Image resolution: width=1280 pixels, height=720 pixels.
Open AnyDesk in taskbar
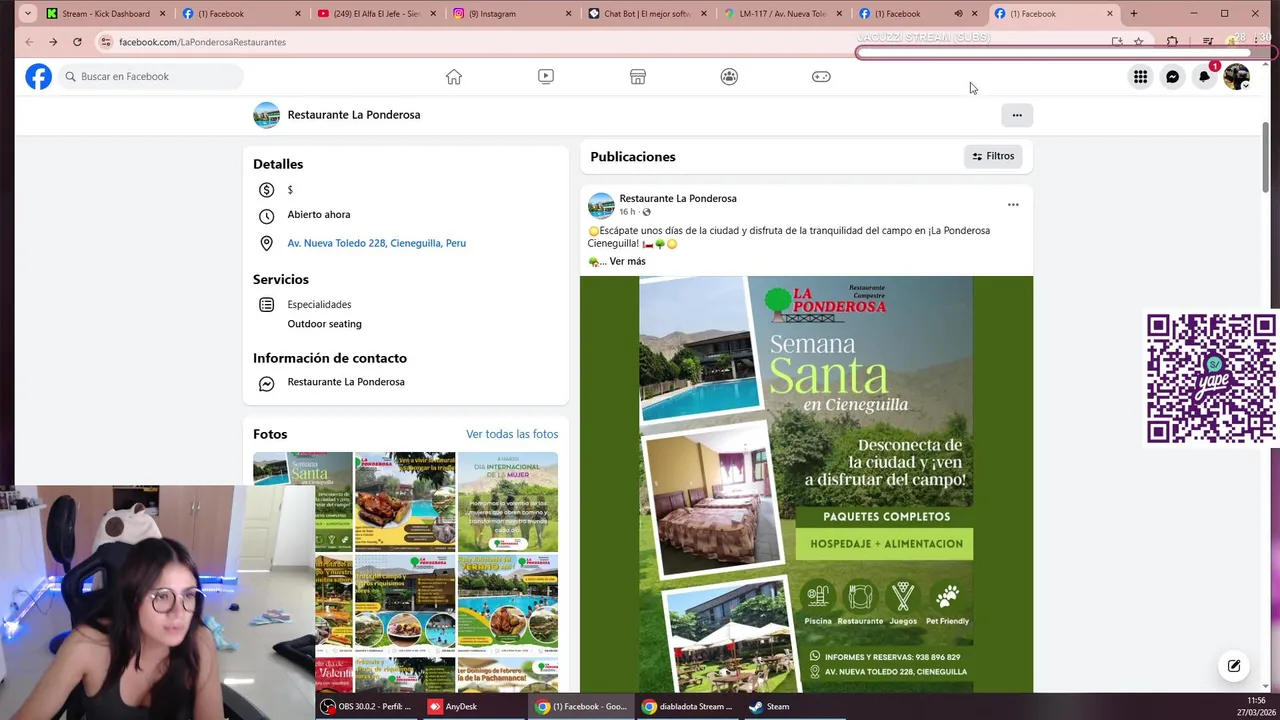452,707
